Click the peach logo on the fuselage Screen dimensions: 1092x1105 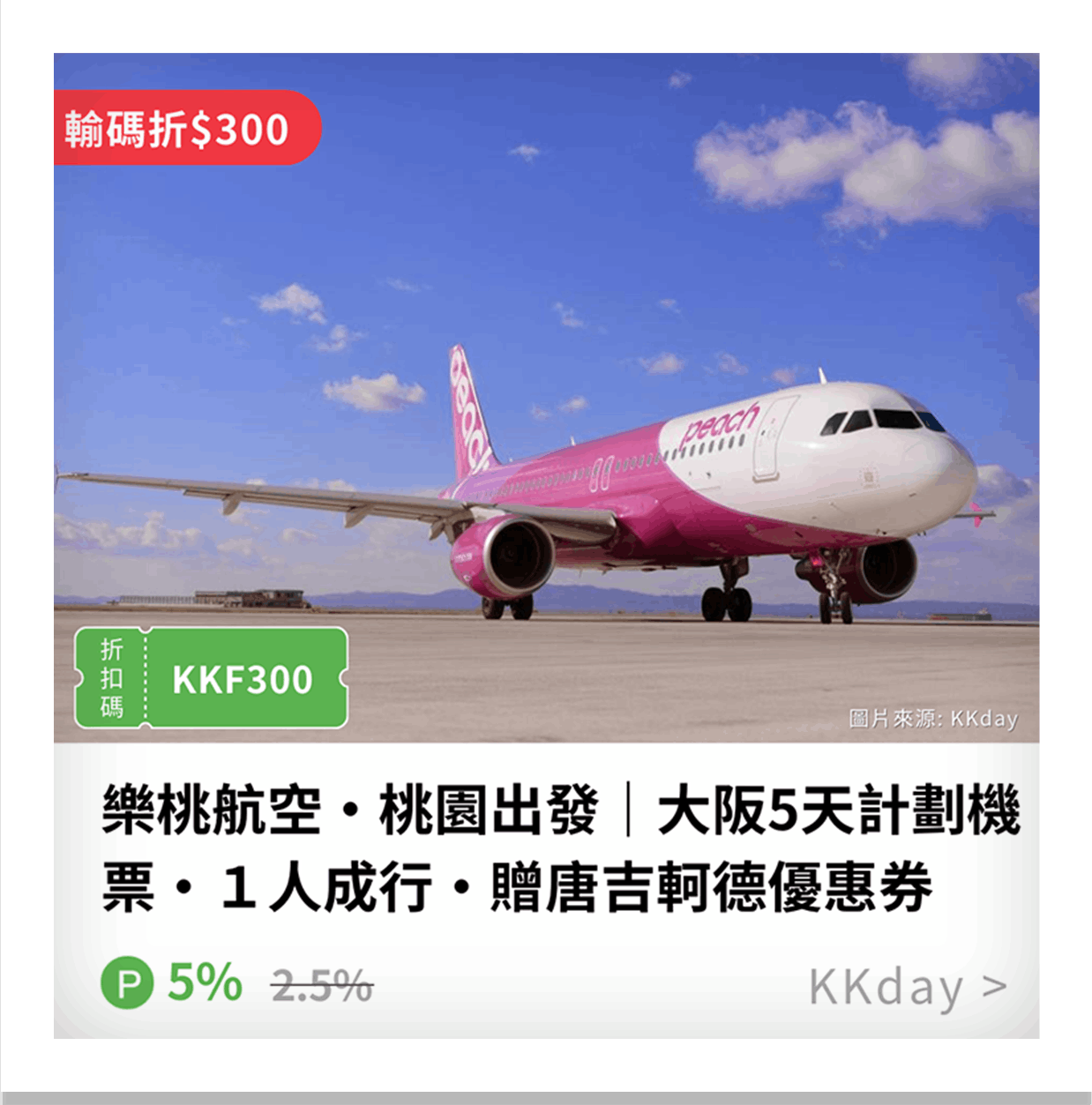coord(721,423)
